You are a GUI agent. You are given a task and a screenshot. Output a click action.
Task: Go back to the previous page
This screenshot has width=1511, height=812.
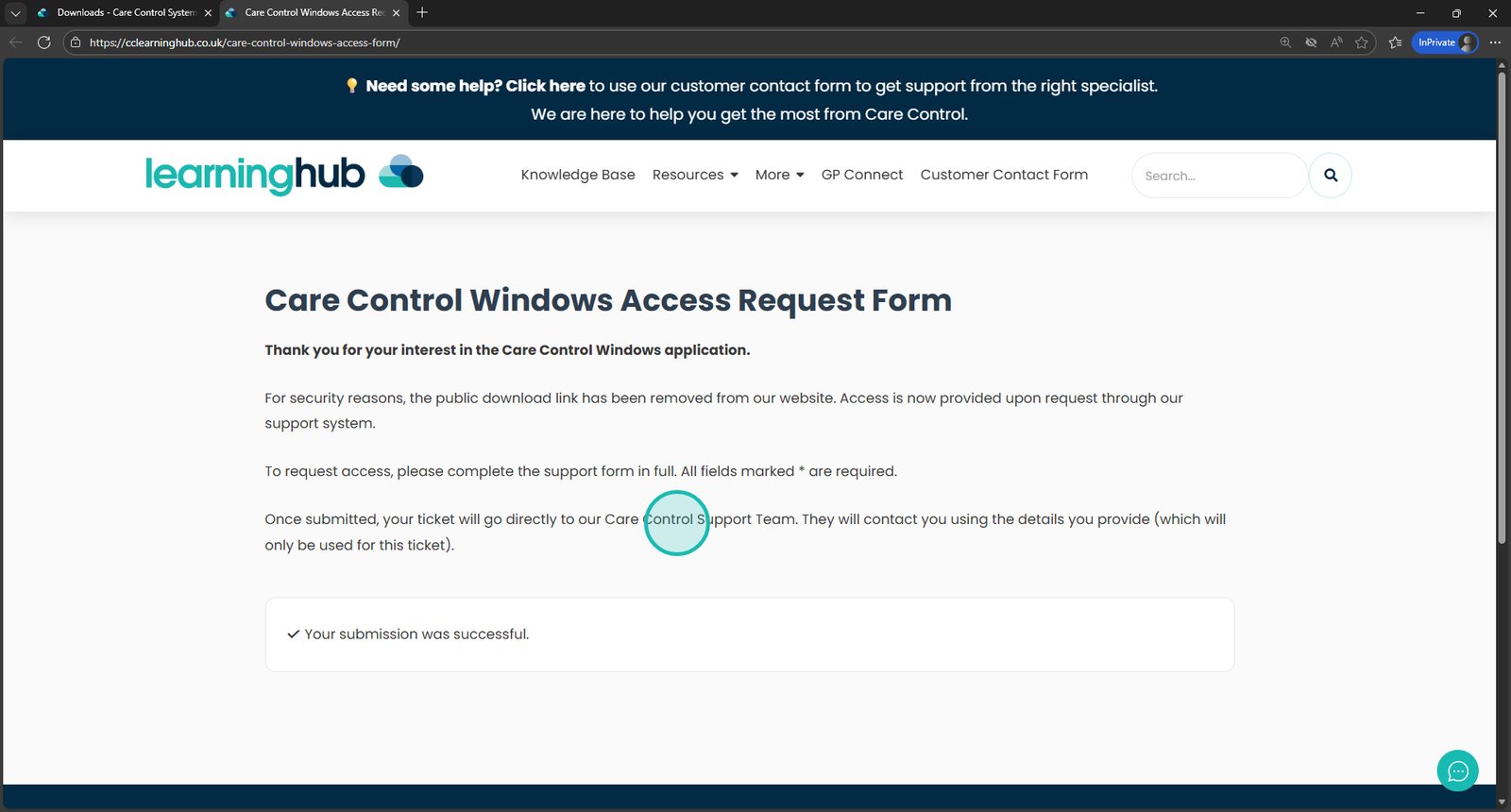[x=16, y=42]
